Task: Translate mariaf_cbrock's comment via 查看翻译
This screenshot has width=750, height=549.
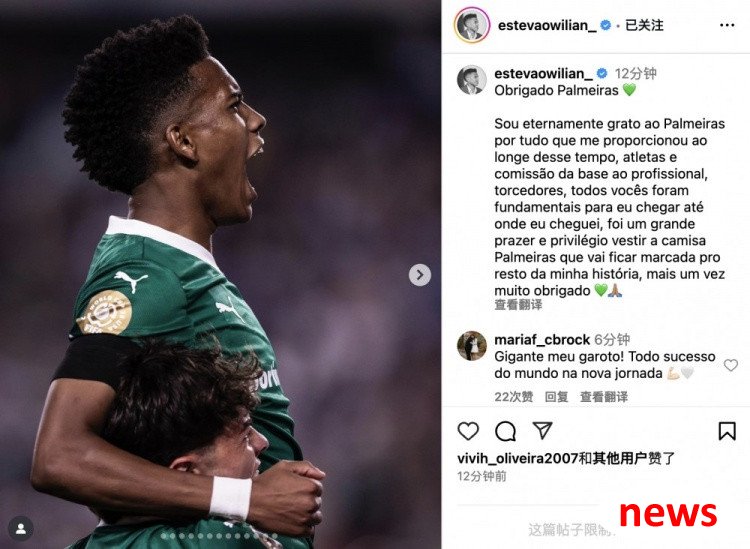Action: pyautogui.click(x=604, y=396)
